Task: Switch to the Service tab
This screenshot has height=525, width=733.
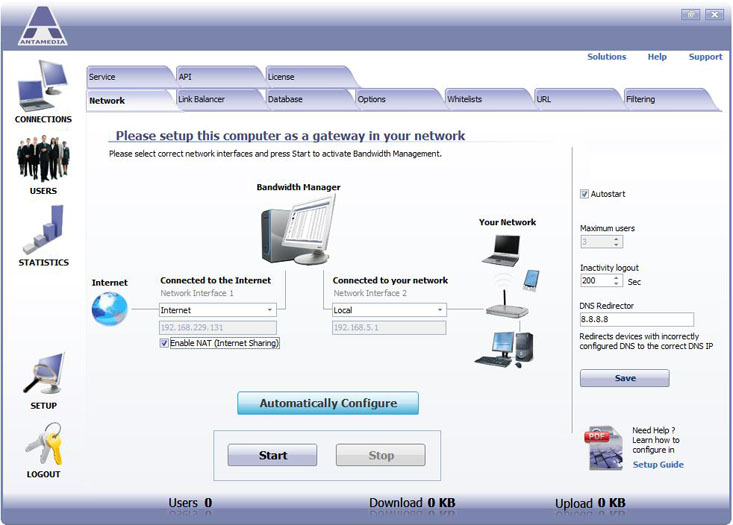Action: click(x=127, y=77)
